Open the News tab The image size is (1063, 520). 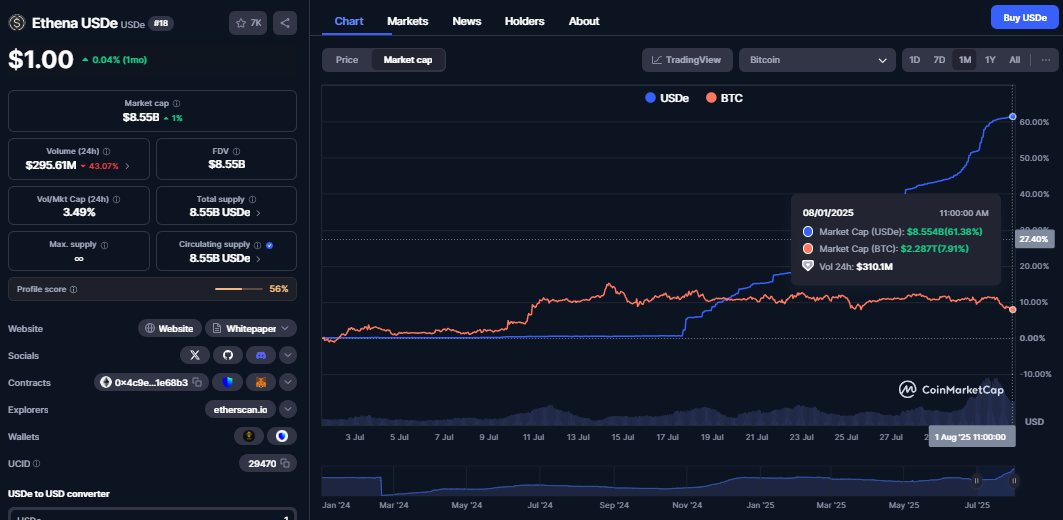pyautogui.click(x=466, y=21)
